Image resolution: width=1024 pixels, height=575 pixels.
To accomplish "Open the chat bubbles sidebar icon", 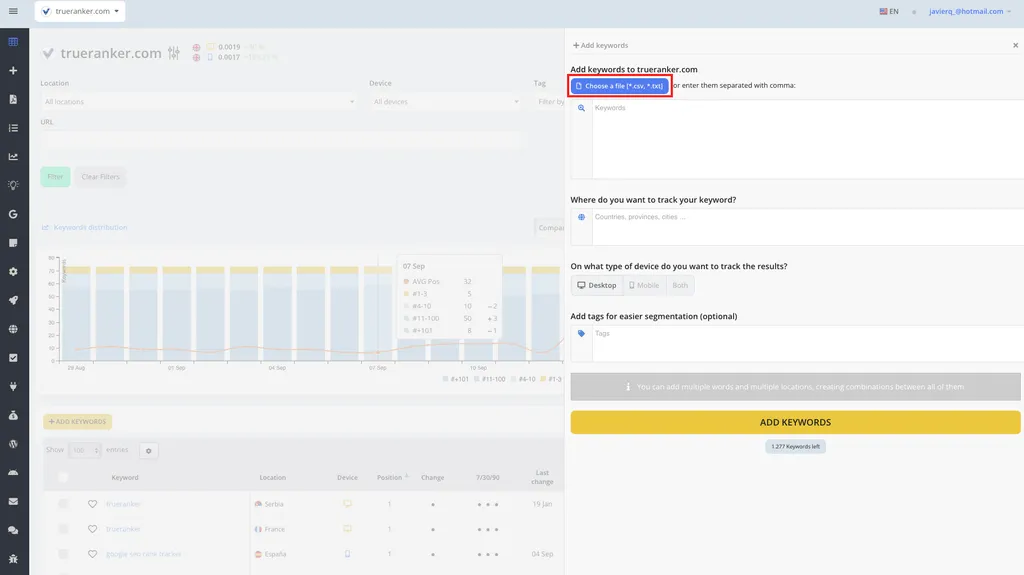I will pos(13,530).
